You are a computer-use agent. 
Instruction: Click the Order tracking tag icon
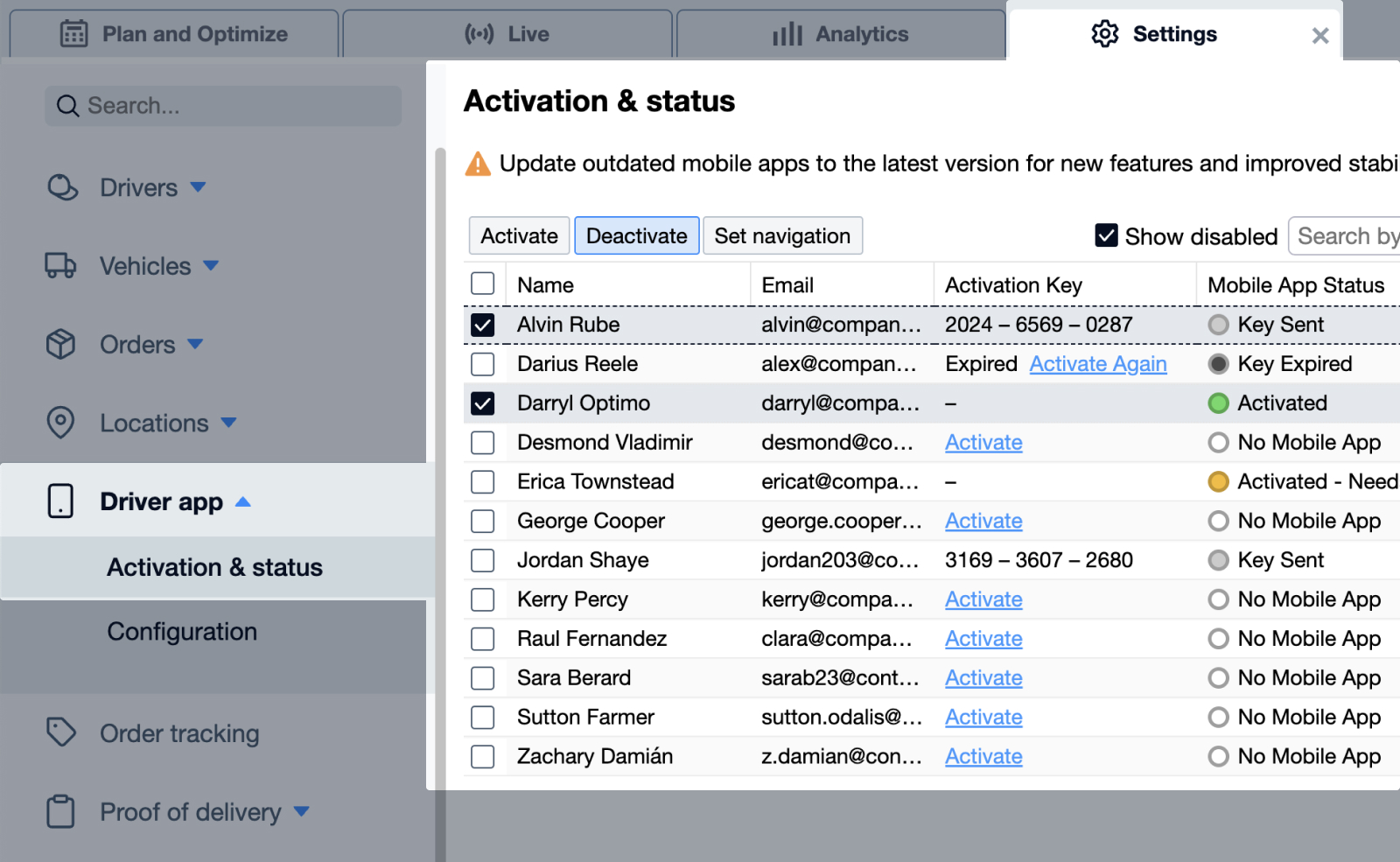(x=61, y=732)
